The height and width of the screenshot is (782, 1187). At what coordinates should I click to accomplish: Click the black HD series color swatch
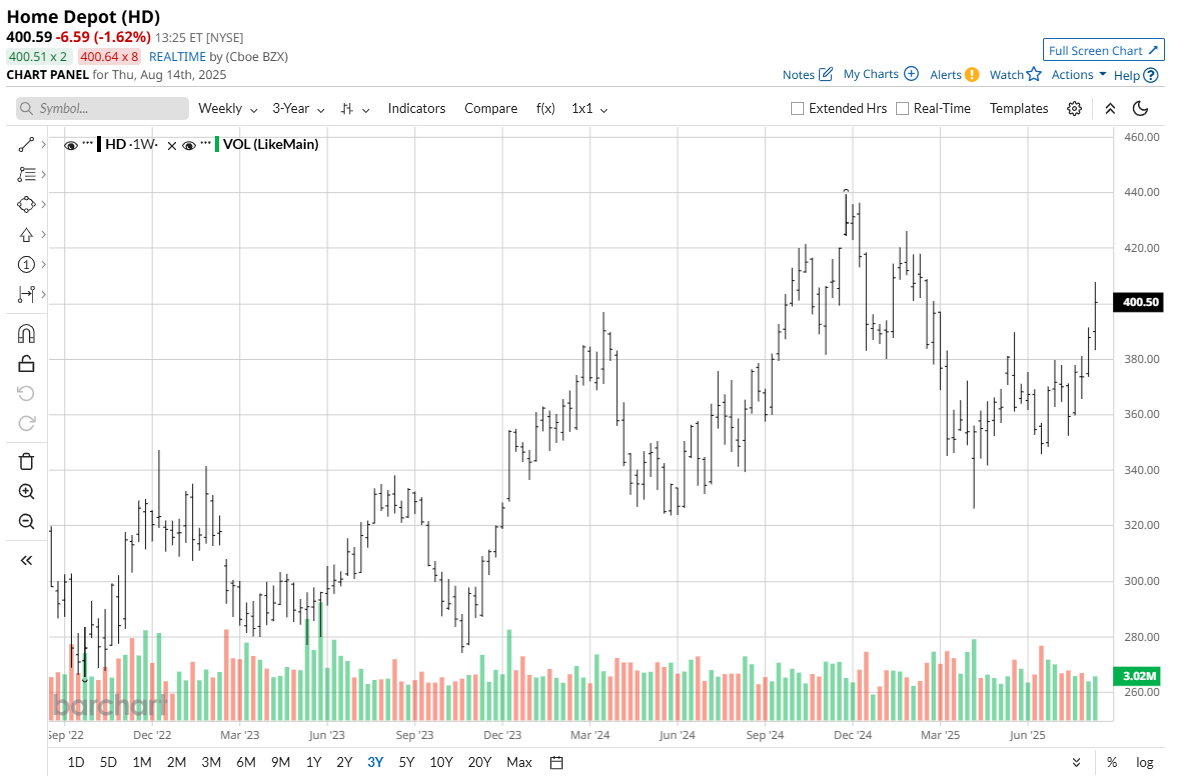click(x=99, y=144)
